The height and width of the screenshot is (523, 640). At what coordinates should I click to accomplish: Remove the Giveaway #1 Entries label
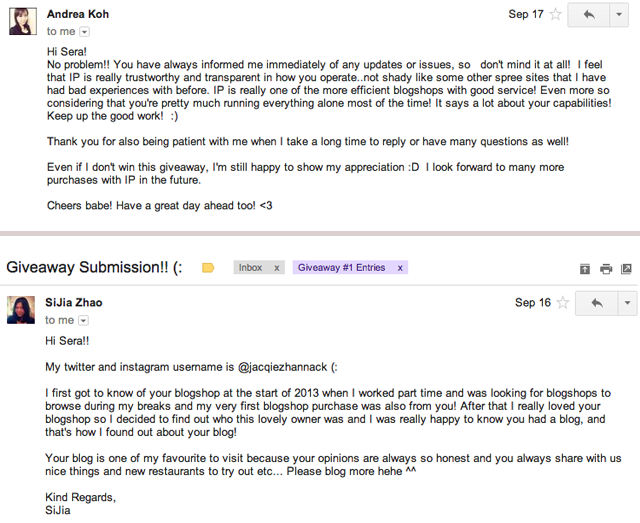400,268
